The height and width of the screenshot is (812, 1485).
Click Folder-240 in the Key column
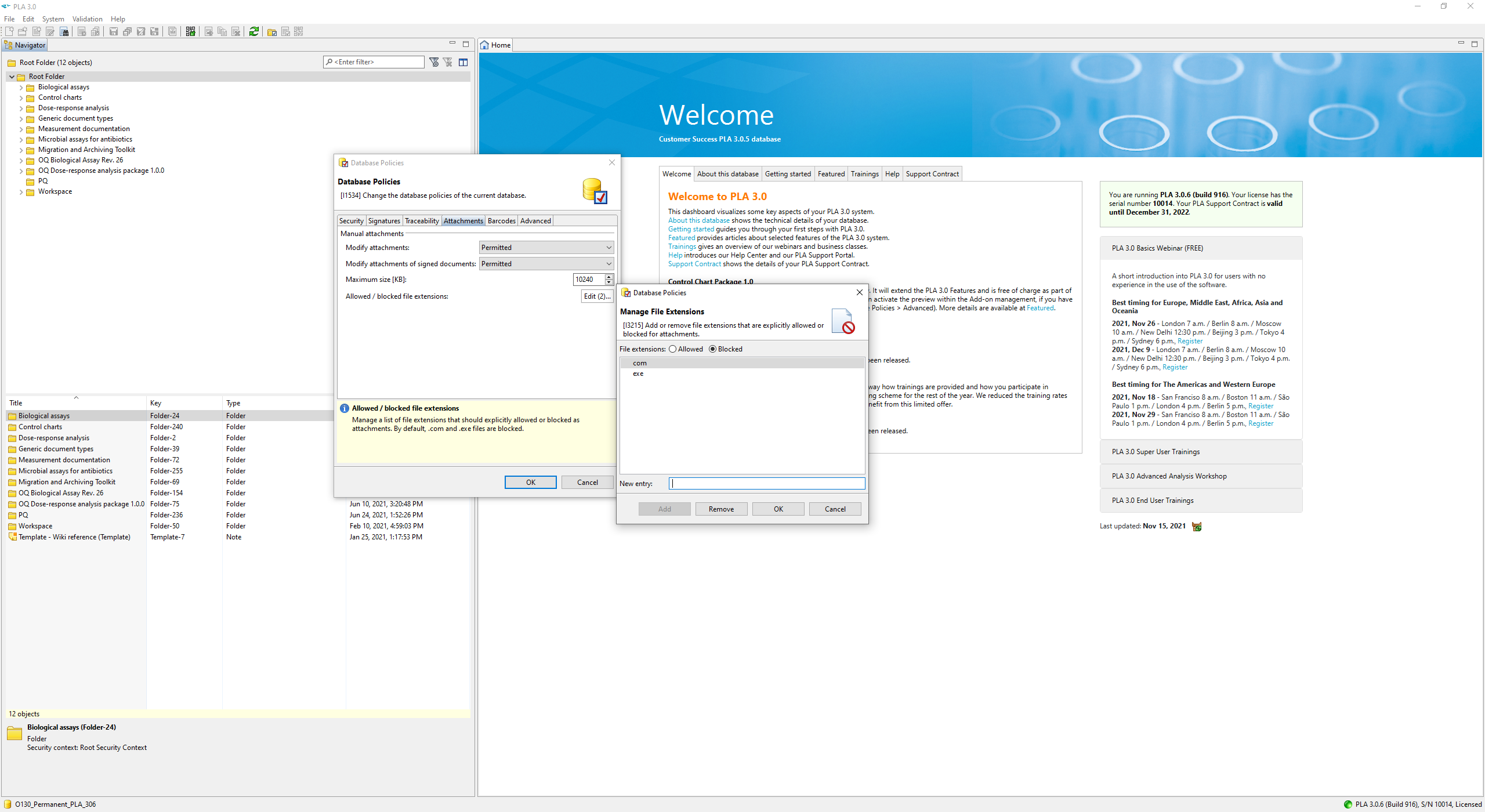[x=166, y=427]
